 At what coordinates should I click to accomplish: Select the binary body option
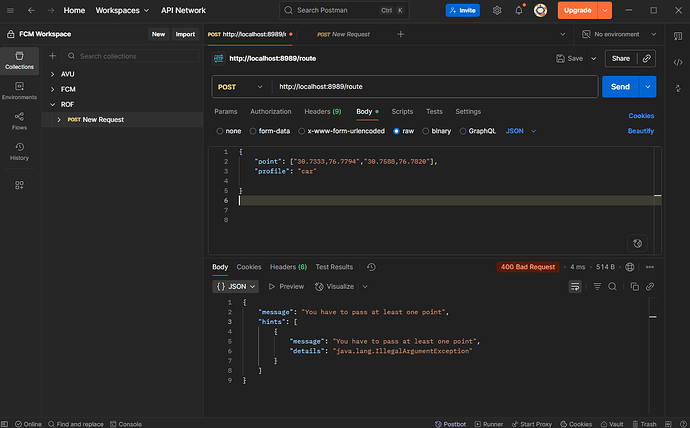(x=439, y=130)
